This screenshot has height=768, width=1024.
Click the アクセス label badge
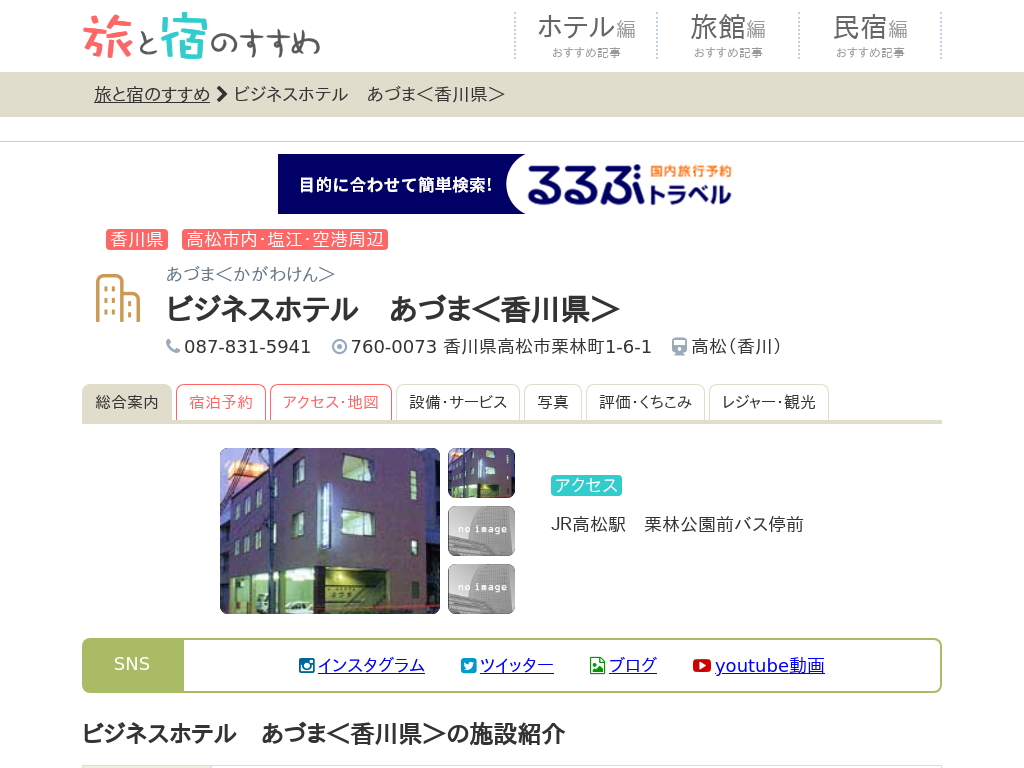[x=586, y=485]
